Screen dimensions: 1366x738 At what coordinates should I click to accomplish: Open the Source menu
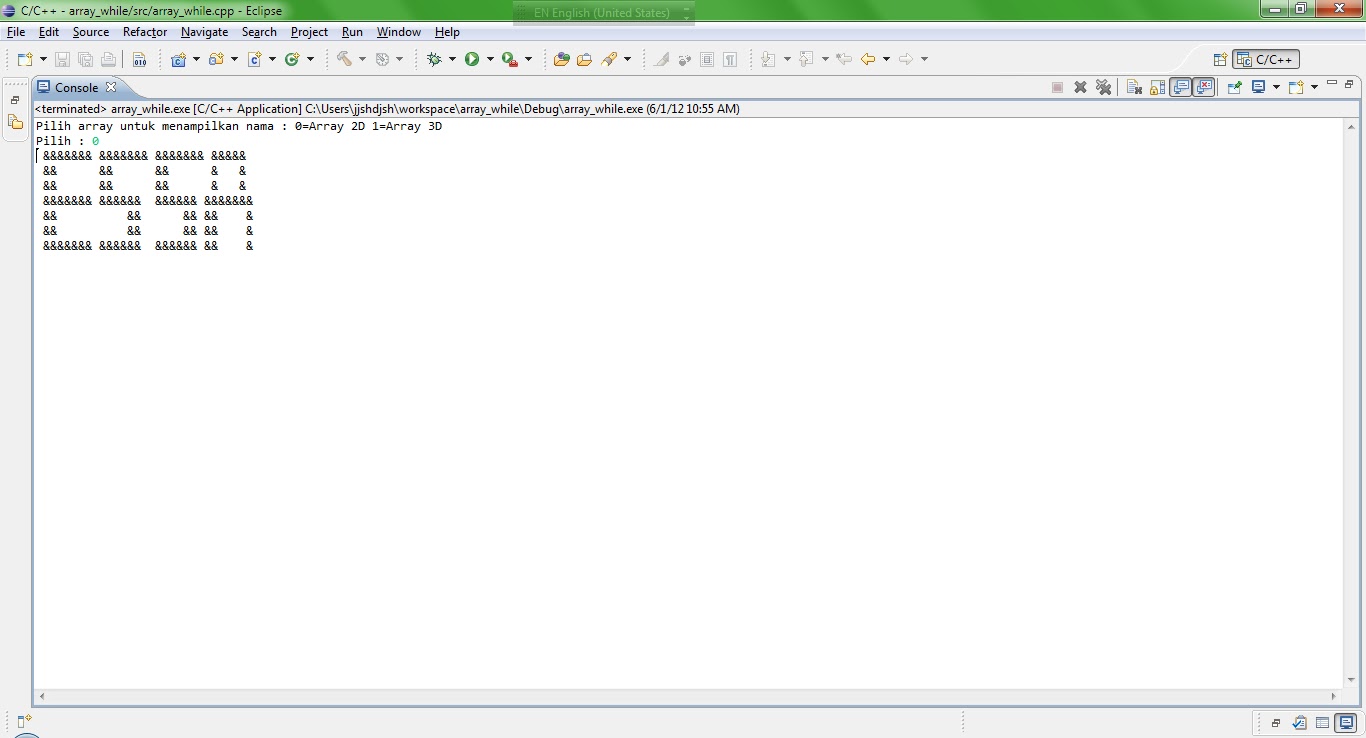[x=91, y=32]
